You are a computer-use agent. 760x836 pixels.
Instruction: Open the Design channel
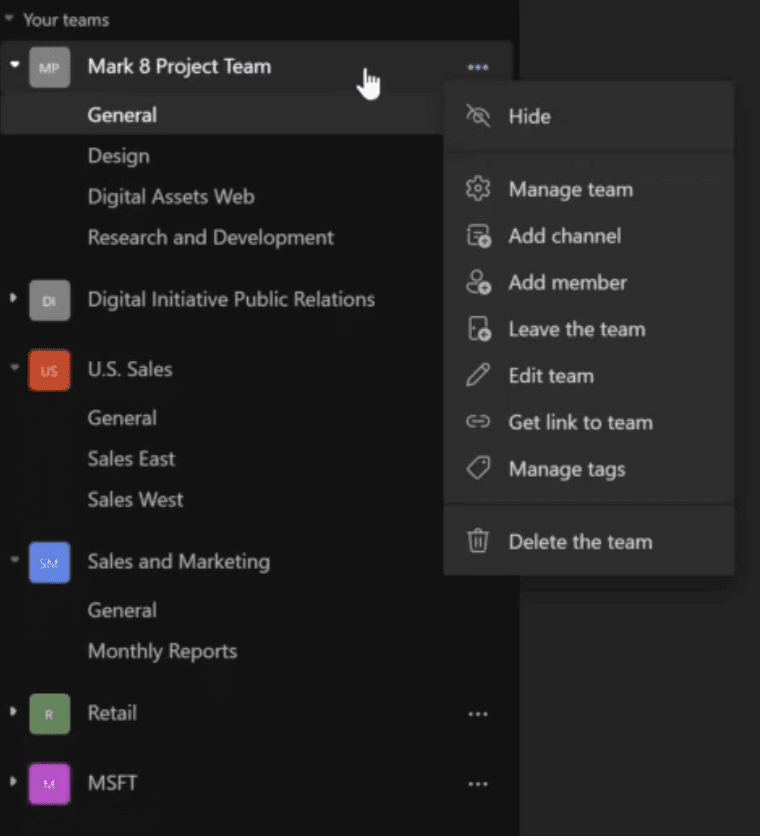point(118,156)
